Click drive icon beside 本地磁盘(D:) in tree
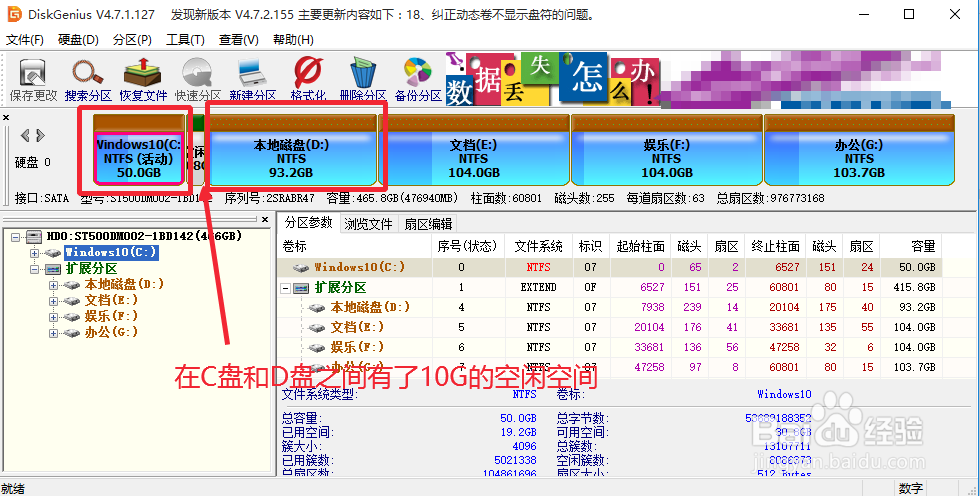The image size is (980, 496). point(72,285)
